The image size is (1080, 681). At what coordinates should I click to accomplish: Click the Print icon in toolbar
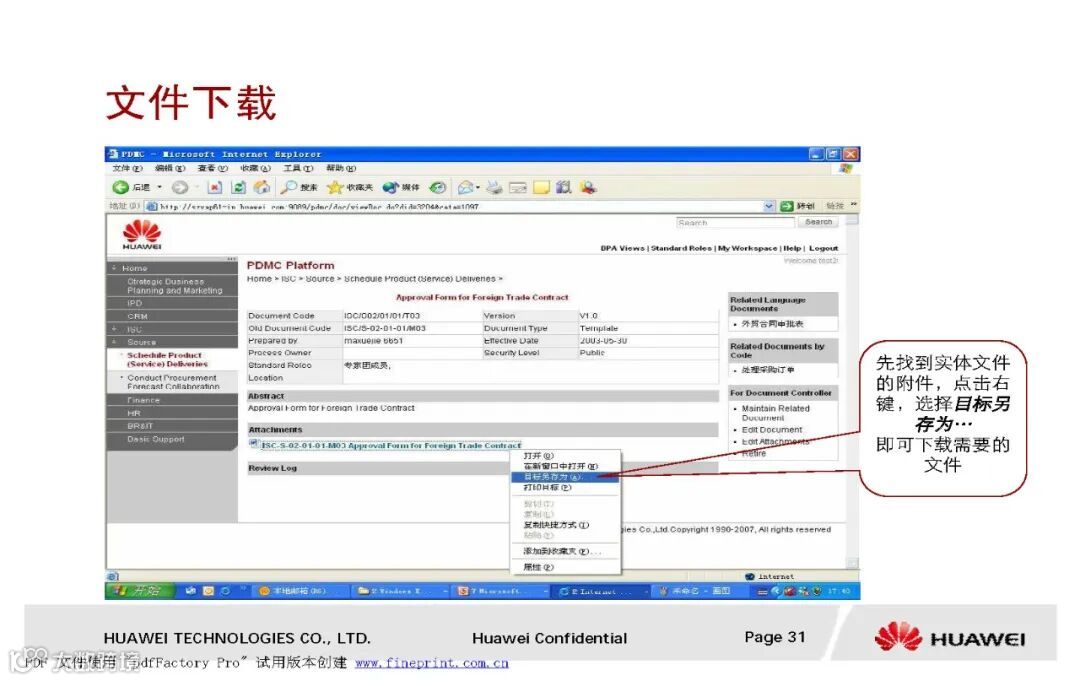[x=494, y=187]
